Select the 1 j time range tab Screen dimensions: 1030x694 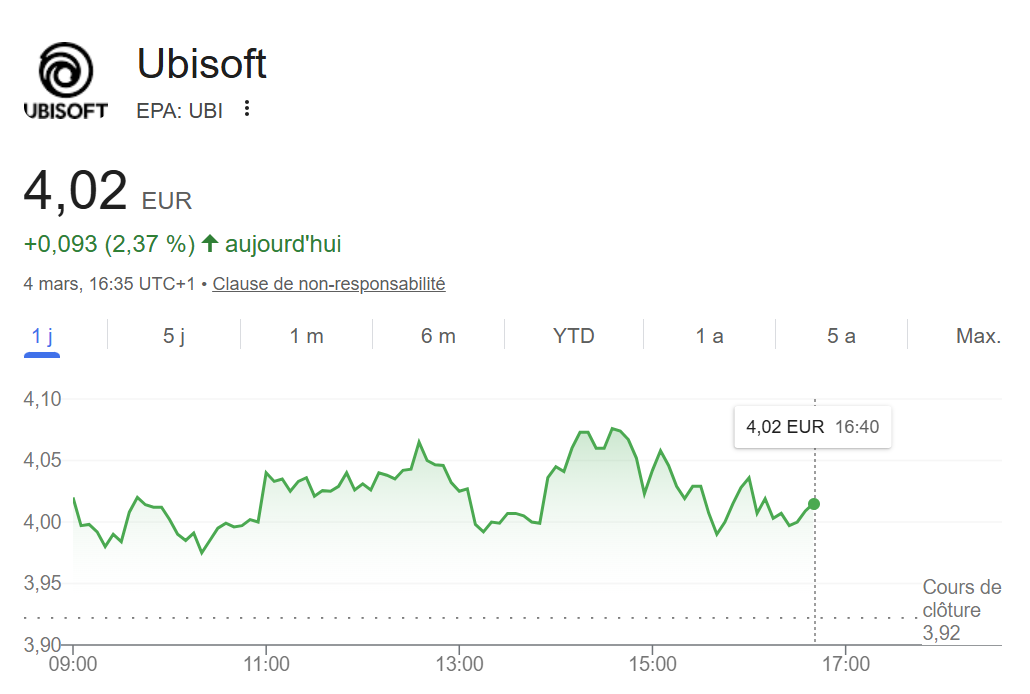point(42,336)
